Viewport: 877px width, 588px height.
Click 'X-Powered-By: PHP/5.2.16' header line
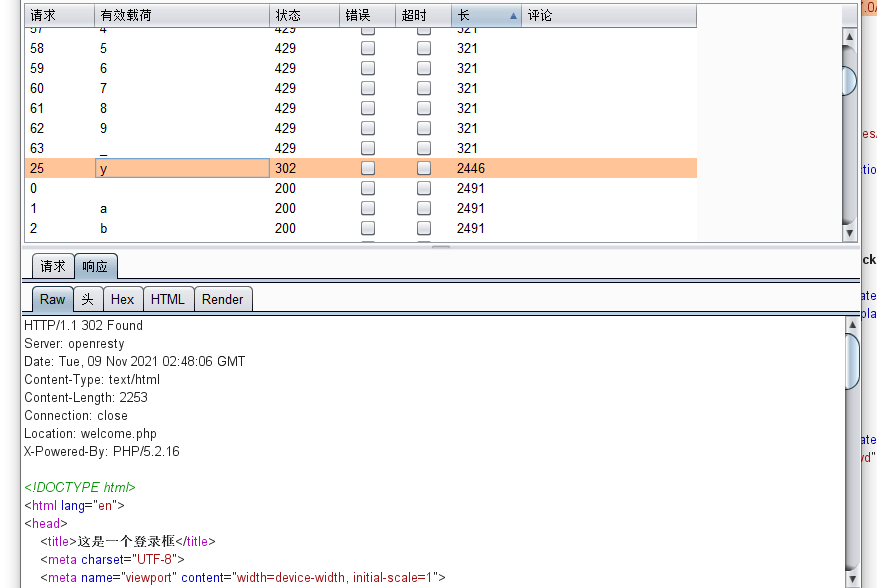(102, 451)
